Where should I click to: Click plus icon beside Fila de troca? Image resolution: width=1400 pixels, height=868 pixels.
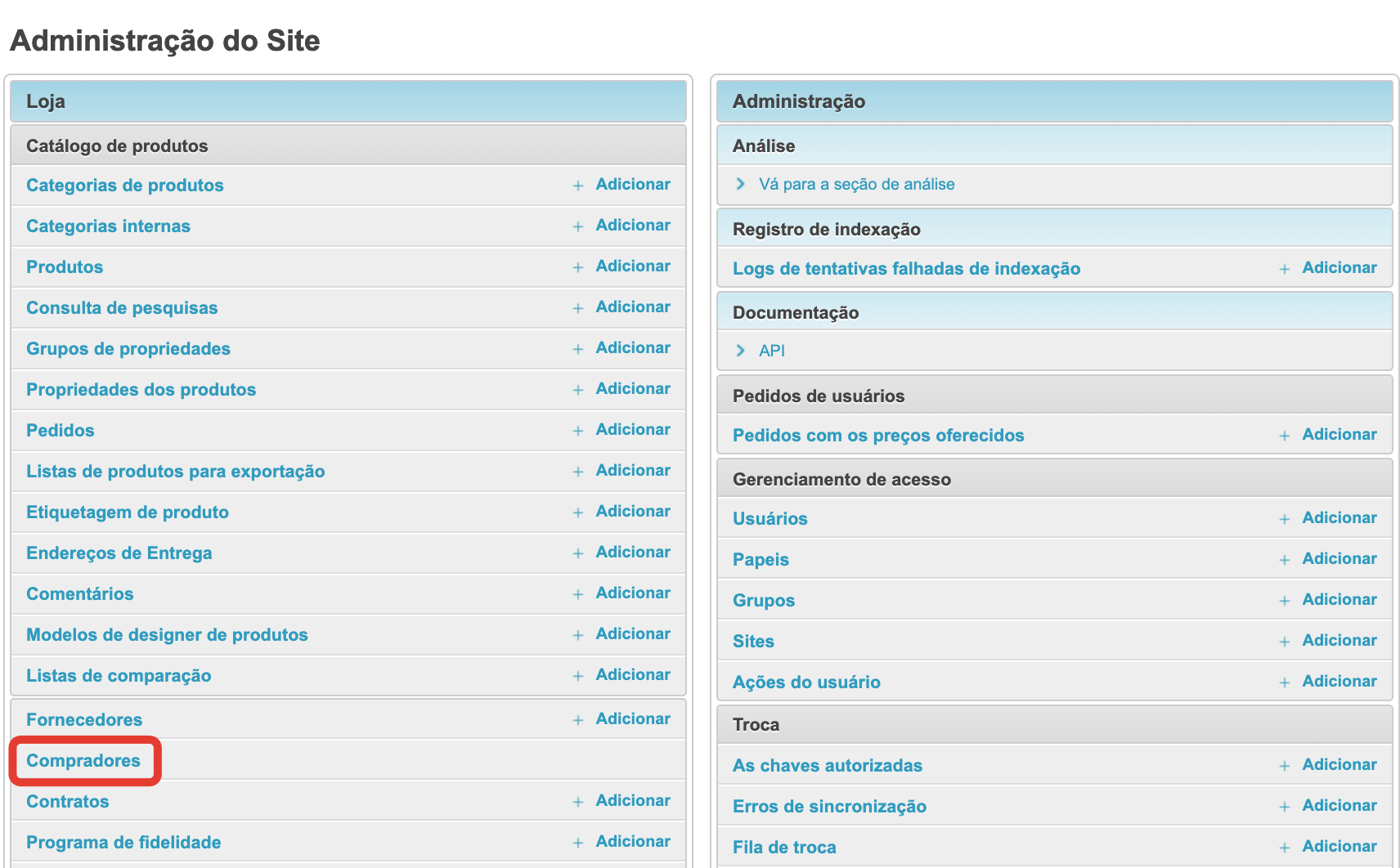click(x=1284, y=848)
